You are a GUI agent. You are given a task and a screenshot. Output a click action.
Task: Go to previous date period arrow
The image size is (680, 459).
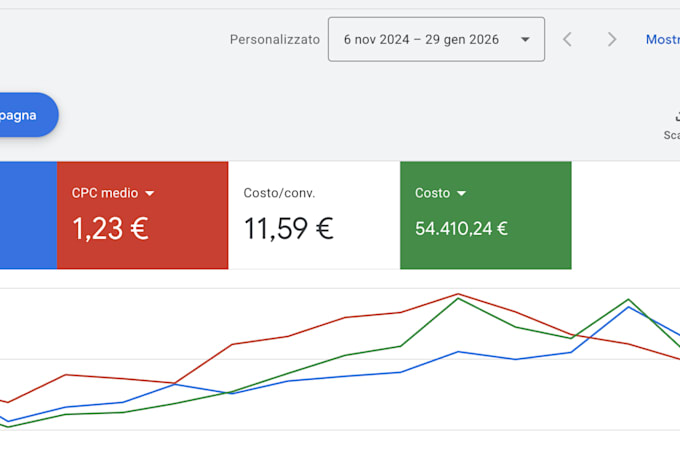coord(567,39)
